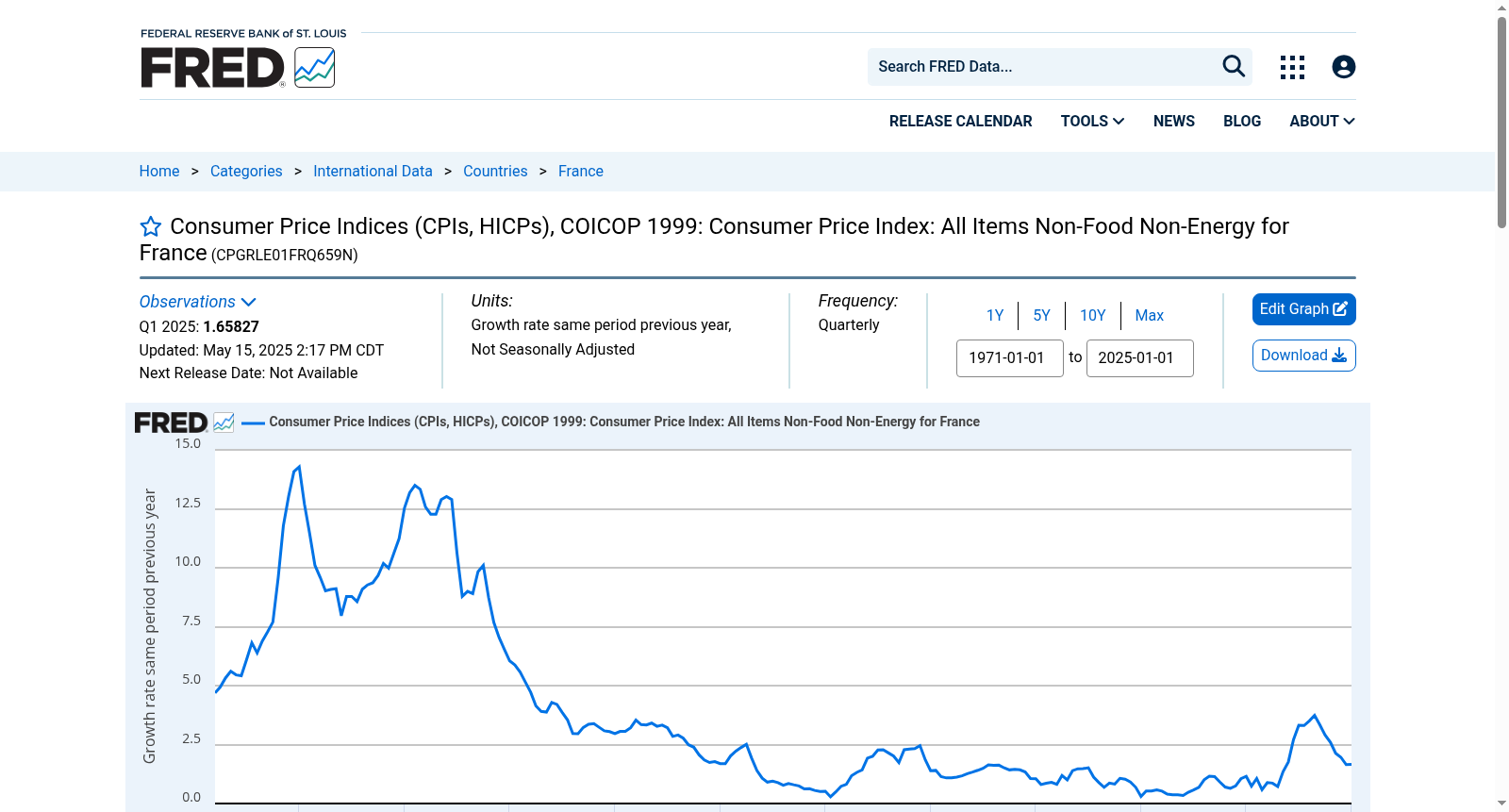Go to the BLOG menu item

1242,121
